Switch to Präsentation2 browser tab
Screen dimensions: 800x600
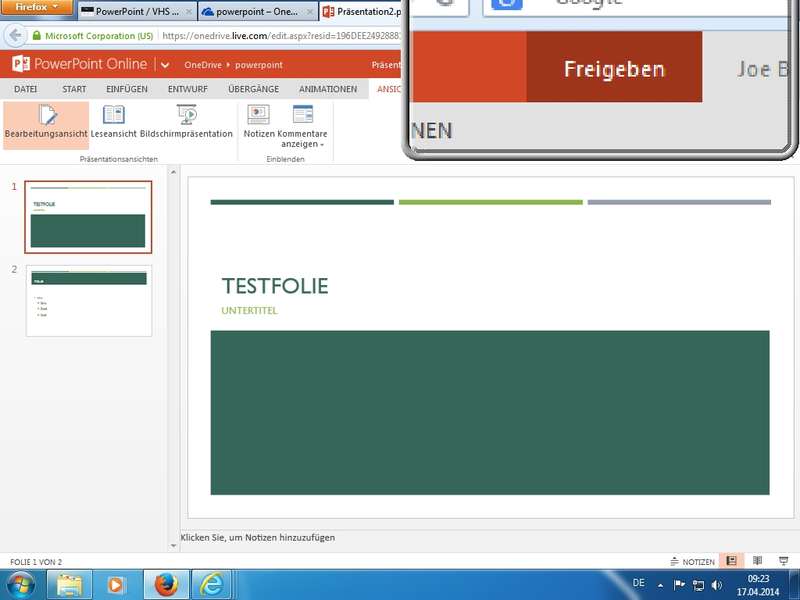(362, 11)
